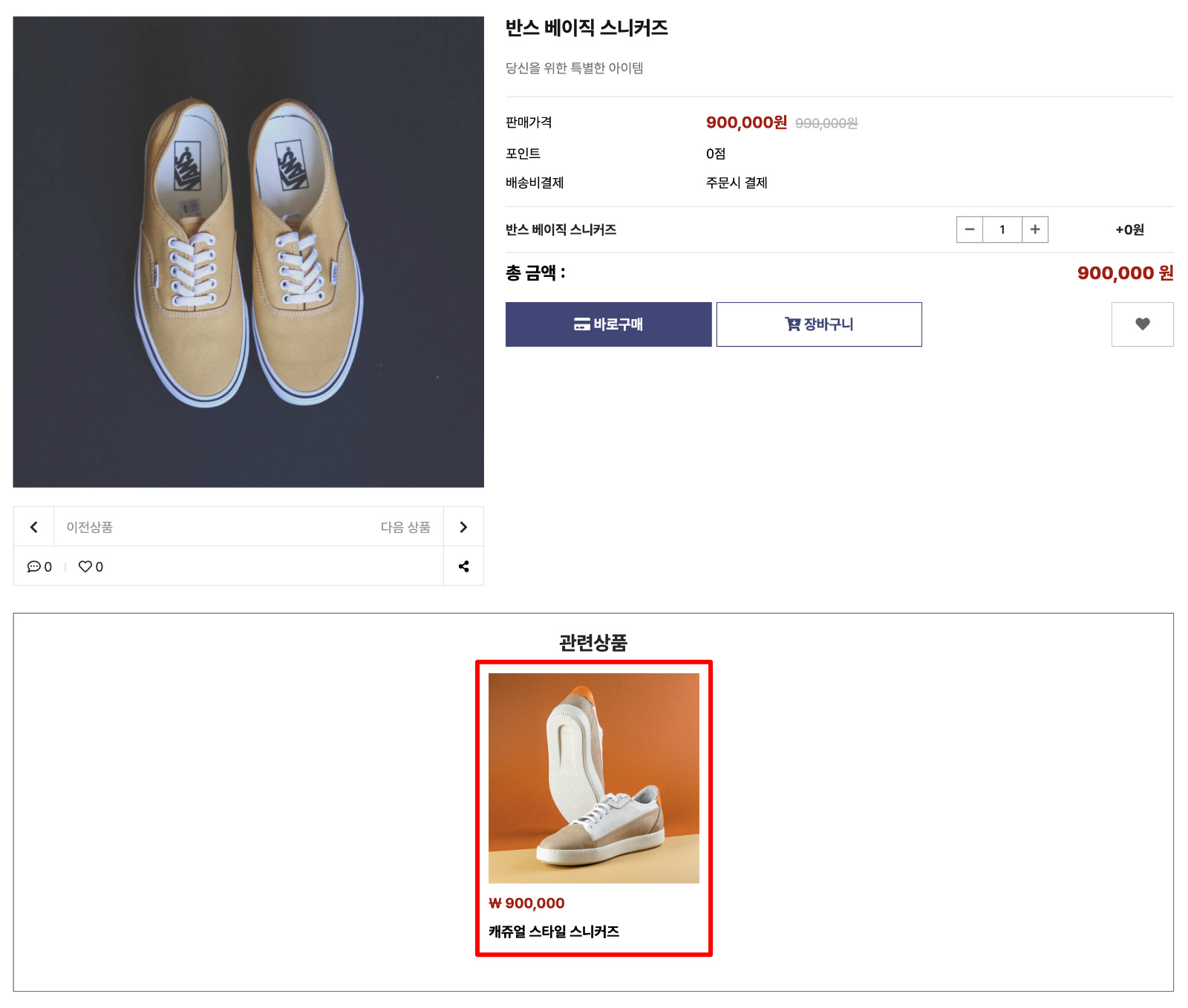Click the 주문시 결제 shipping value

[737, 183]
